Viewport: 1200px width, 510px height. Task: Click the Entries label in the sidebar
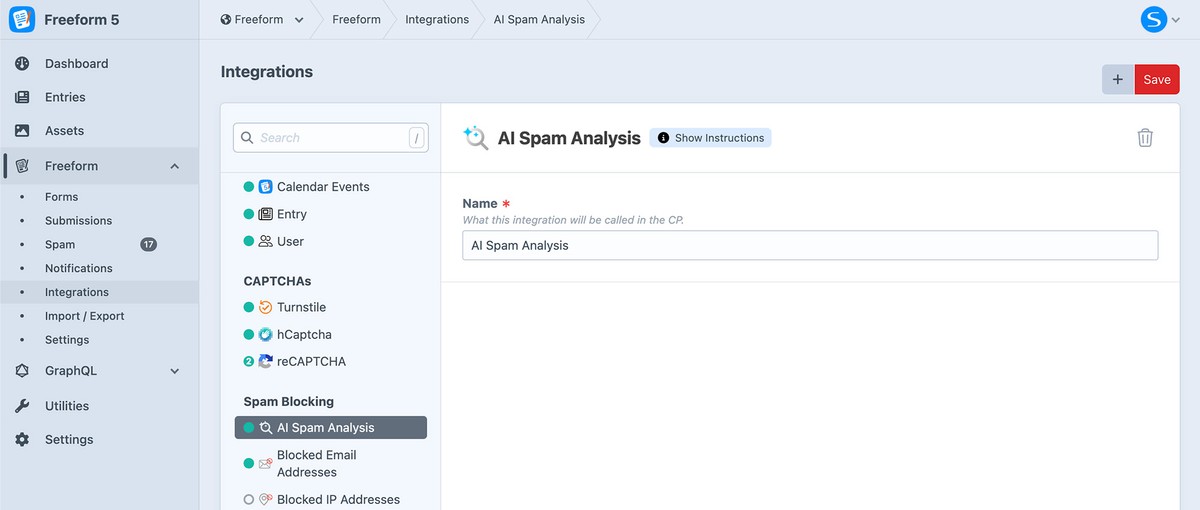point(65,97)
